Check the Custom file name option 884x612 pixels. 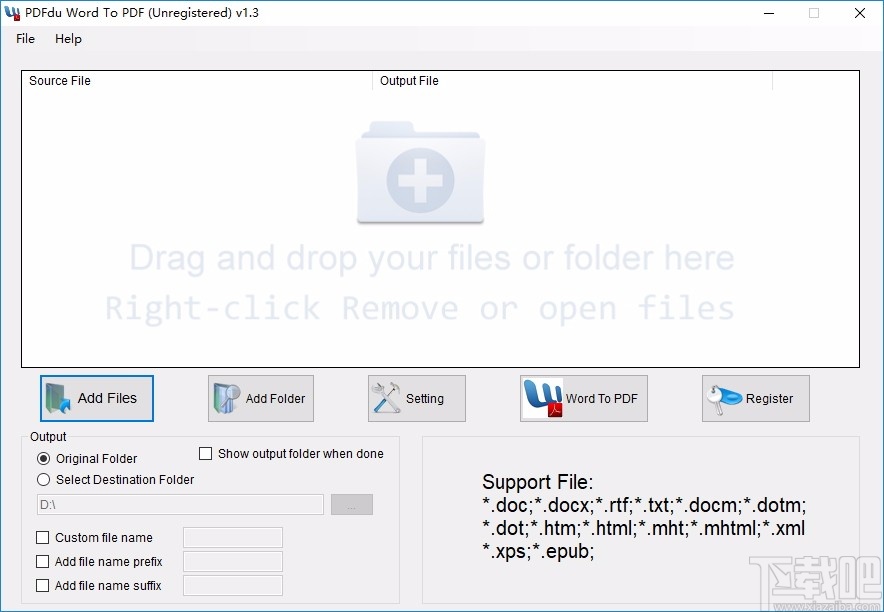[x=43, y=537]
